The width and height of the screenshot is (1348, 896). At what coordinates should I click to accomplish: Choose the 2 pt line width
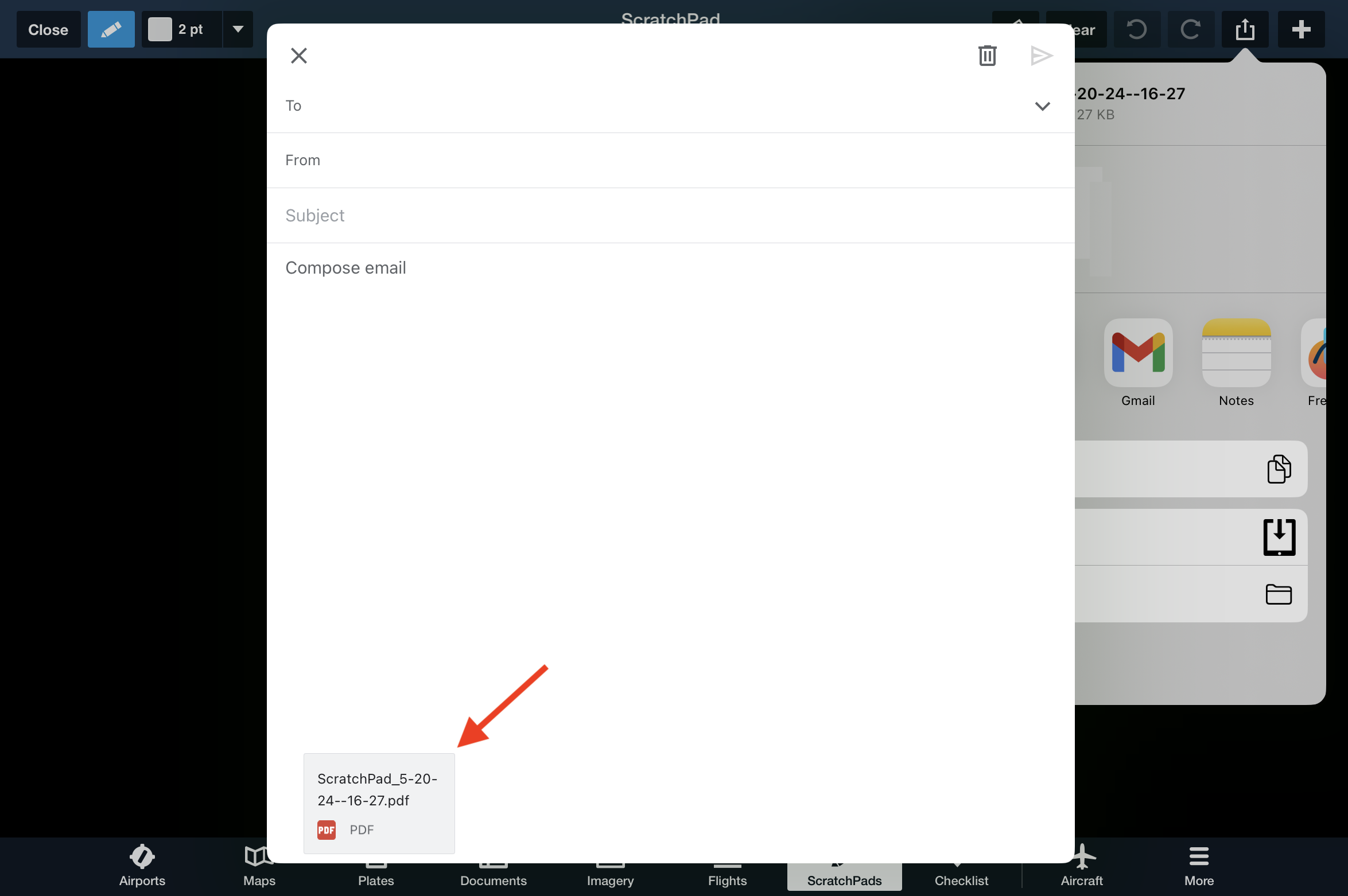(x=191, y=29)
